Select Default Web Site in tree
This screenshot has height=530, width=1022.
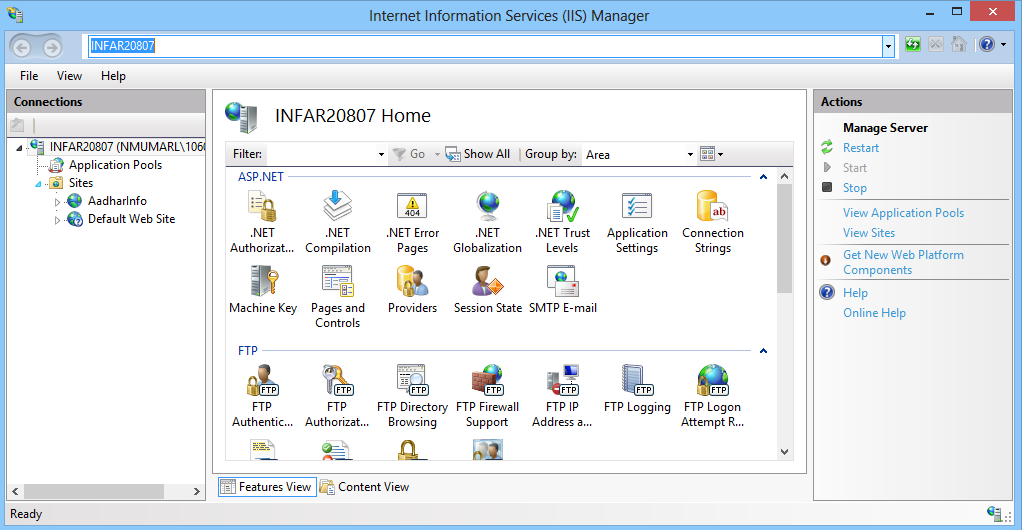tap(132, 219)
